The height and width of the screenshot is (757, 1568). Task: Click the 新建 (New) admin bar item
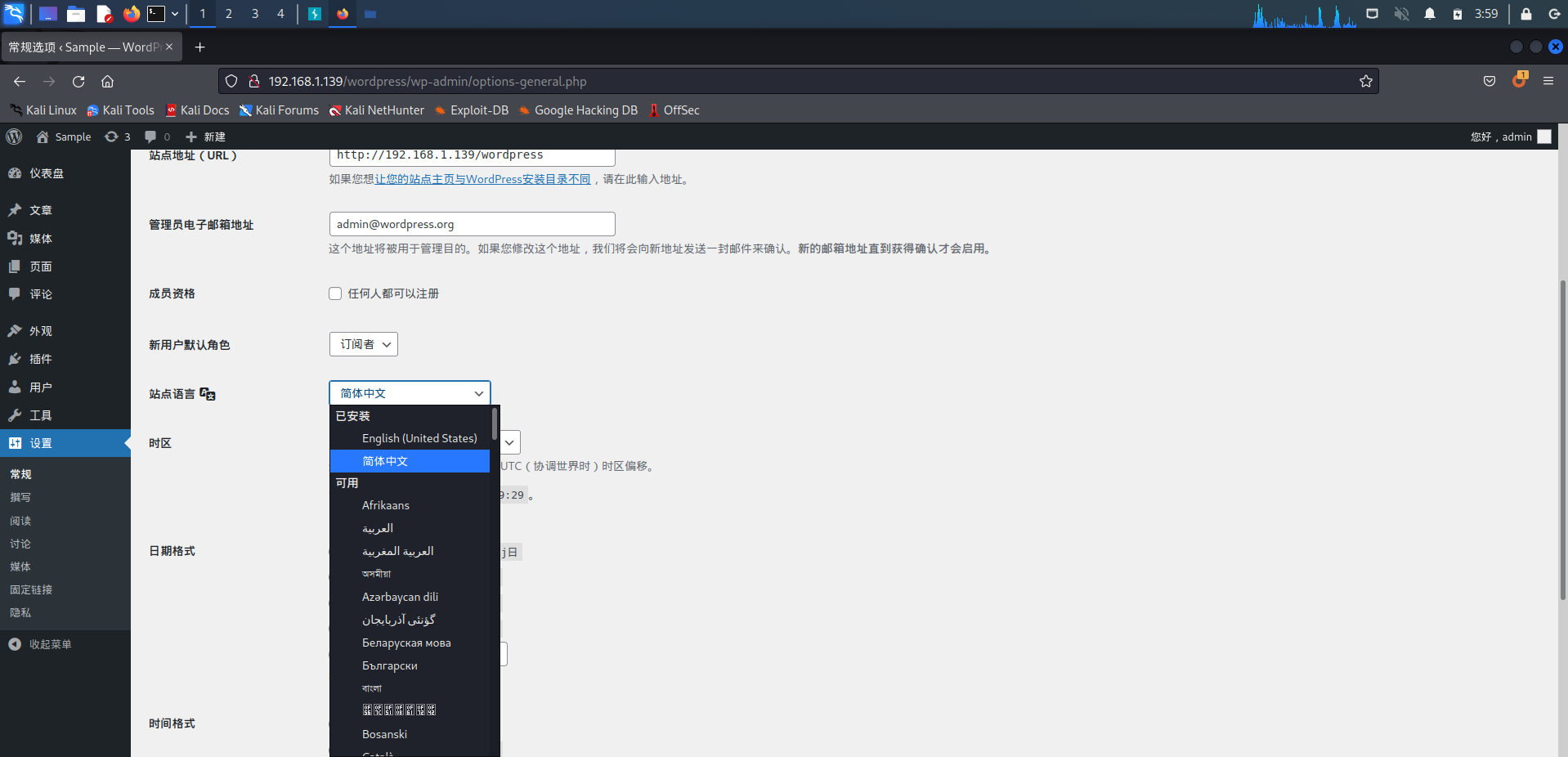coord(205,137)
